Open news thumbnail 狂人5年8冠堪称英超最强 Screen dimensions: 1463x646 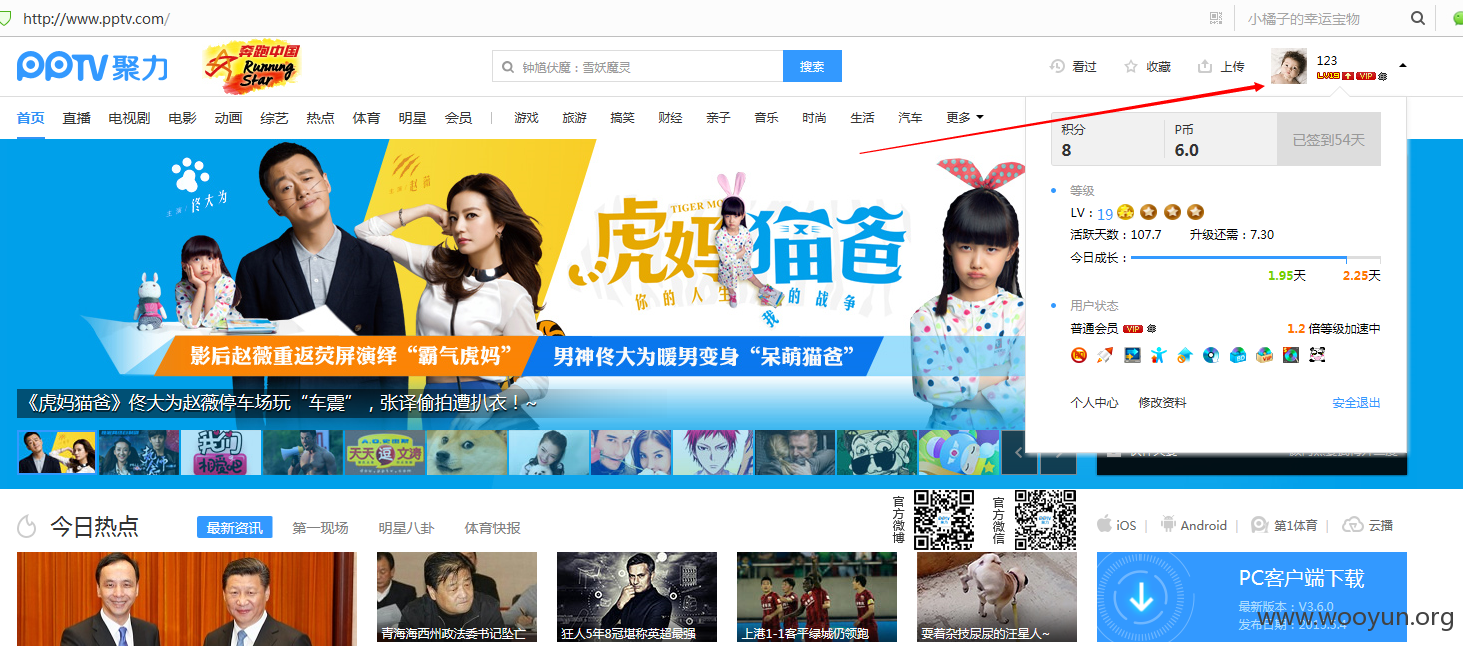pos(637,597)
